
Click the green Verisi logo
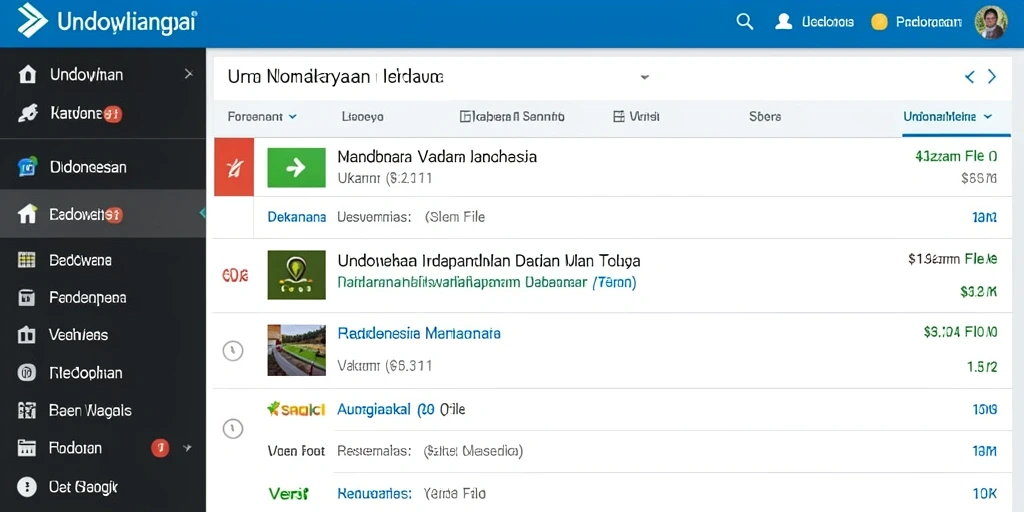click(289, 494)
